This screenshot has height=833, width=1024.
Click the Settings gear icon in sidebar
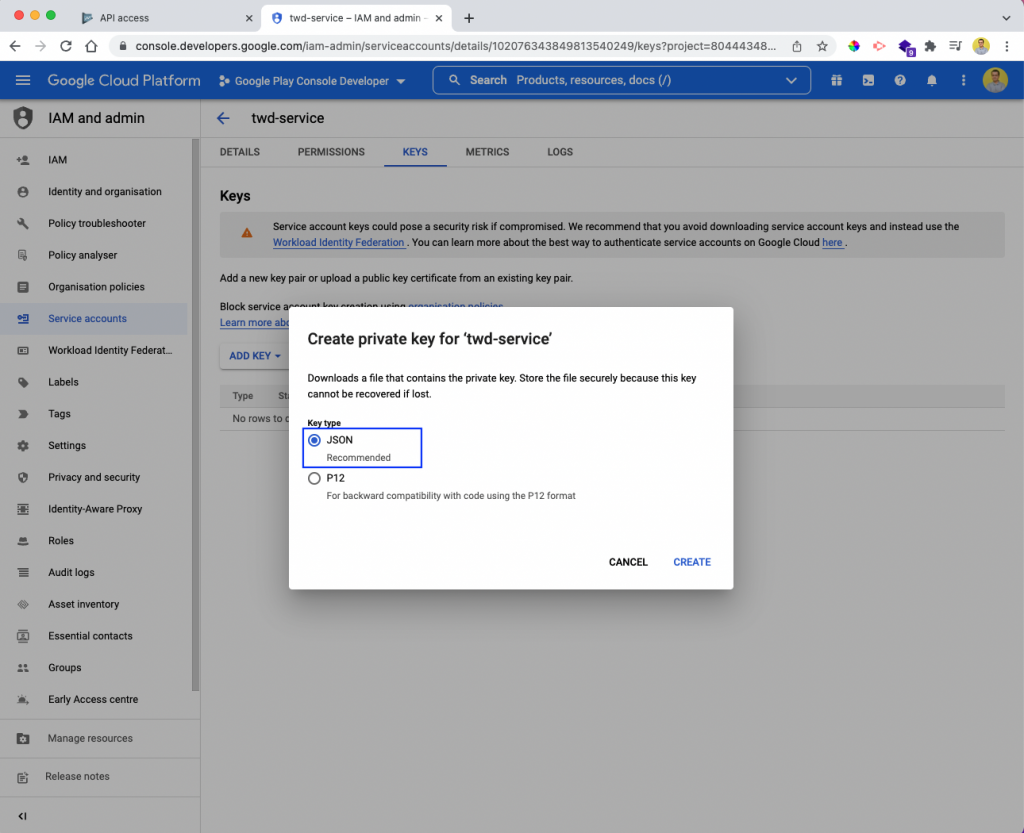coord(23,446)
